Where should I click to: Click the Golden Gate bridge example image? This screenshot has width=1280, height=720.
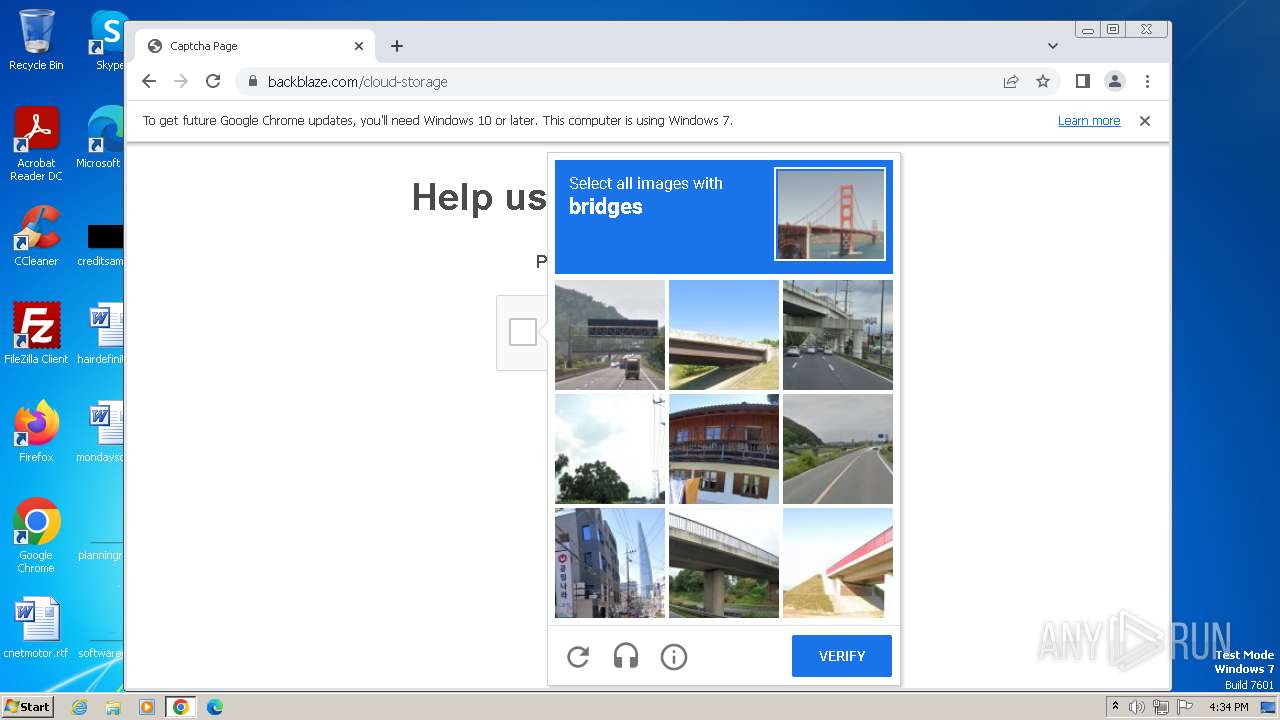(830, 214)
